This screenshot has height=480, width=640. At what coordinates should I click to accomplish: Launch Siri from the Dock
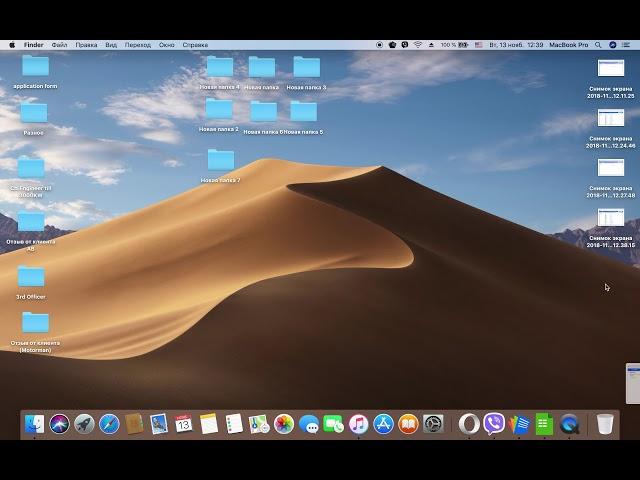pos(60,424)
